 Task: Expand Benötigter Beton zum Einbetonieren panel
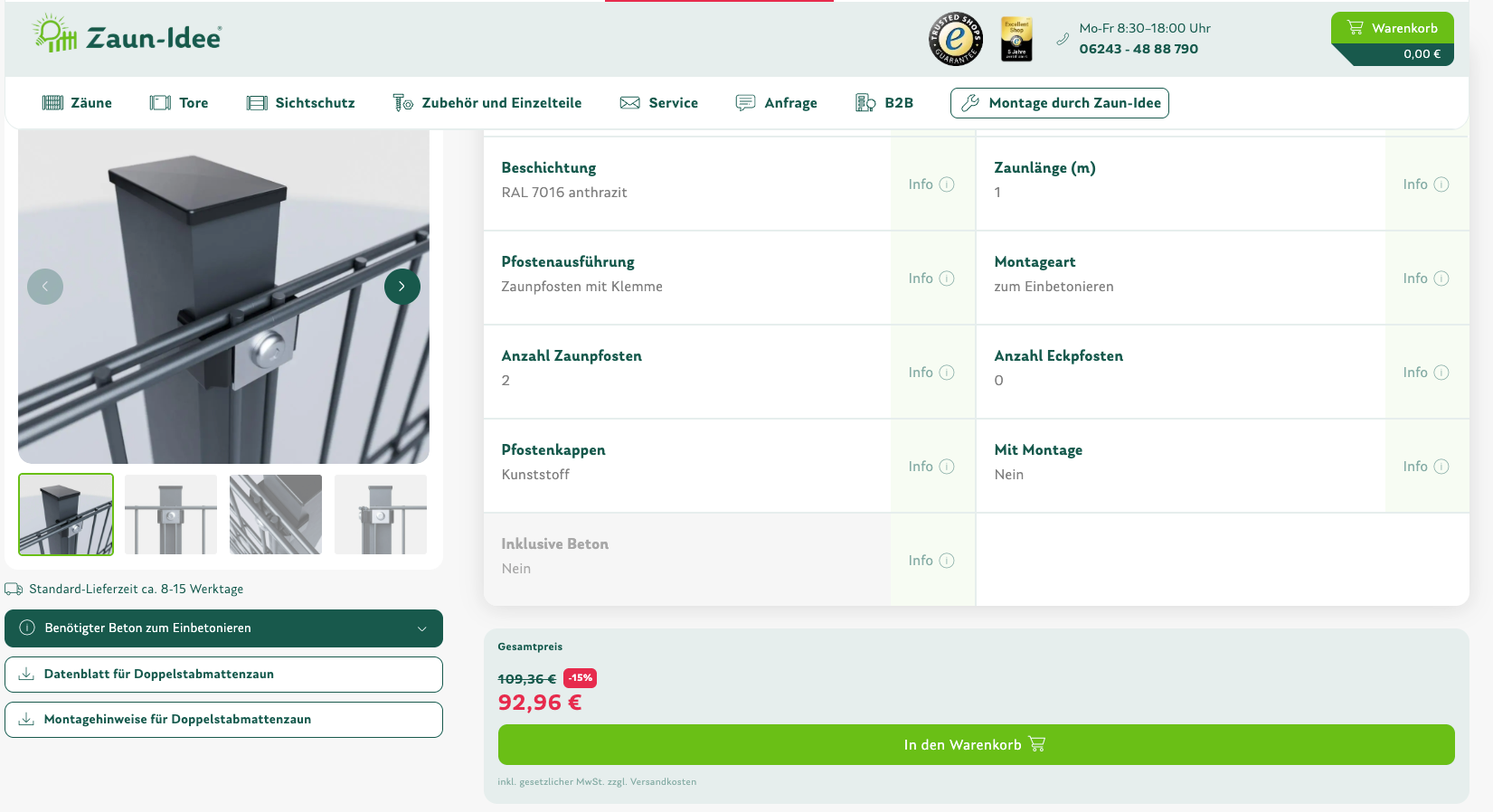[x=223, y=628]
